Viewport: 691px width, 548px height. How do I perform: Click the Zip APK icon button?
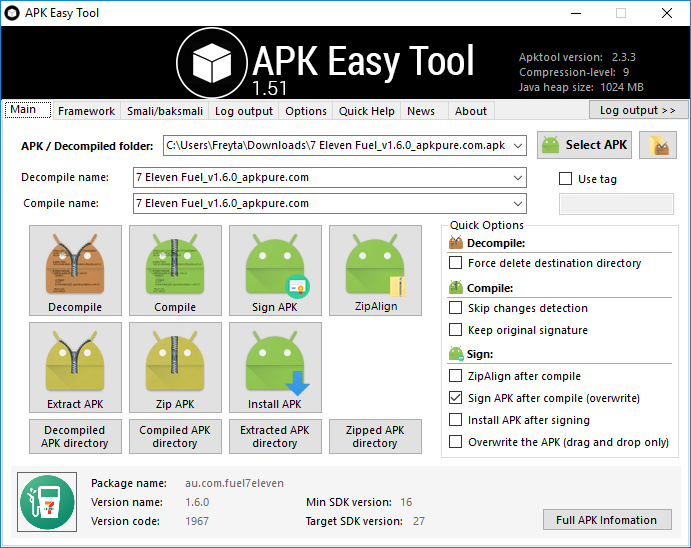coord(175,367)
